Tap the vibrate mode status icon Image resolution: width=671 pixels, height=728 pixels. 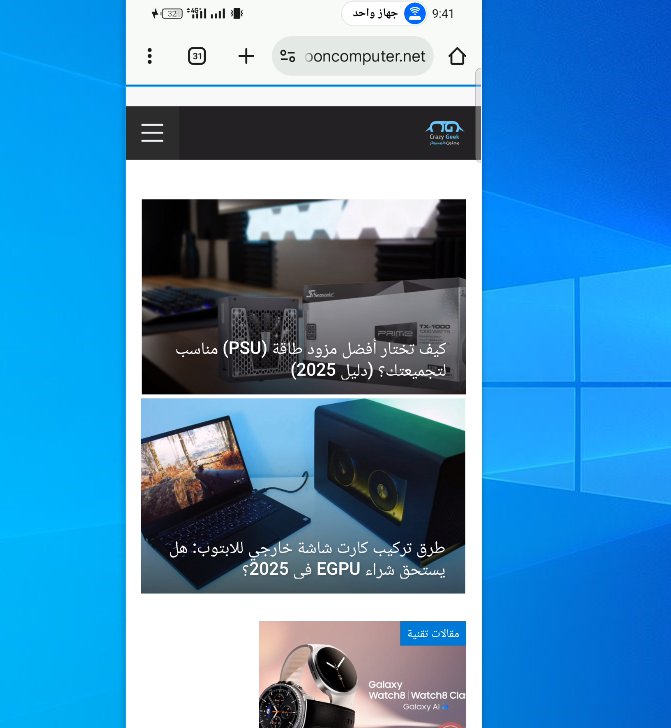pos(237,14)
